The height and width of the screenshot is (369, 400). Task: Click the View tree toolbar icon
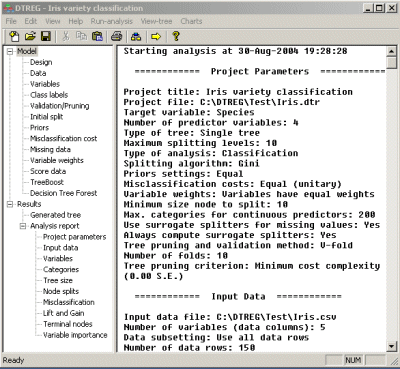[136, 36]
